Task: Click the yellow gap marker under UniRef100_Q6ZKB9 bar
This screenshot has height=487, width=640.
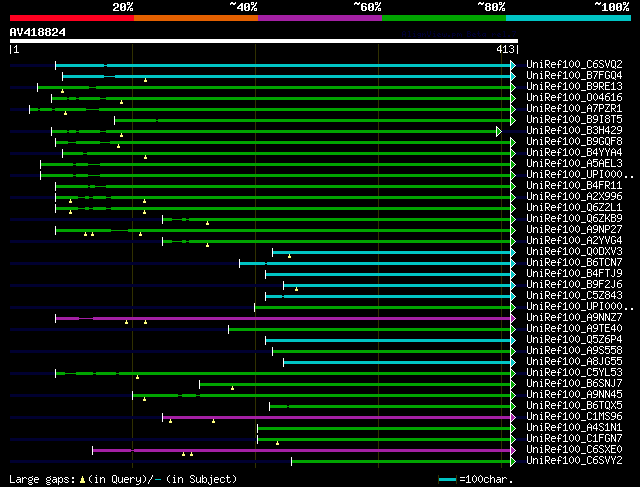Action: point(207,223)
